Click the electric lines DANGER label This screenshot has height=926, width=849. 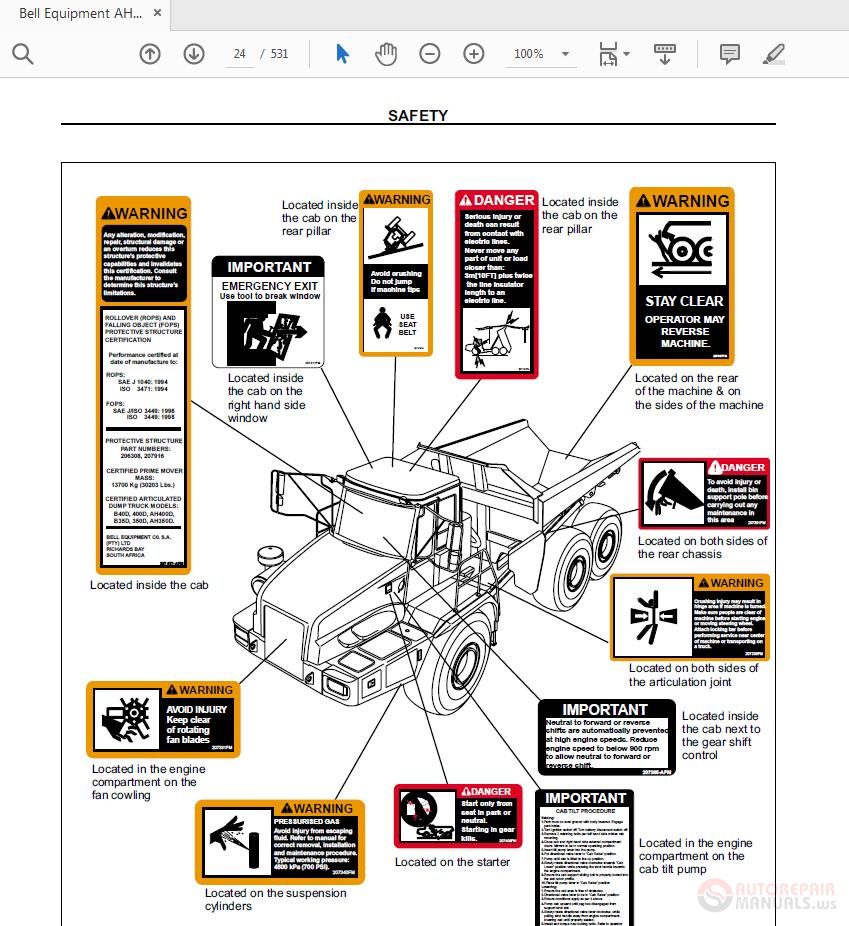click(x=497, y=284)
